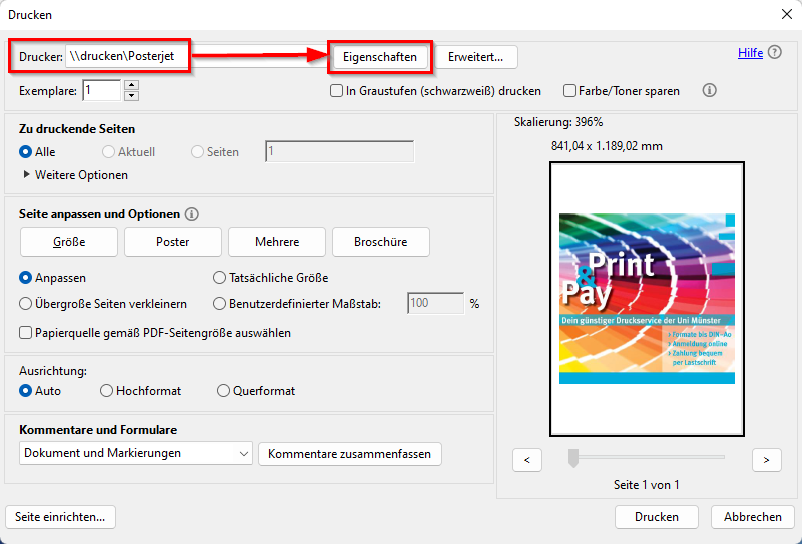Image resolution: width=802 pixels, height=544 pixels.
Task: Enable In Graustufen drucken checkbox
Action: [337, 91]
